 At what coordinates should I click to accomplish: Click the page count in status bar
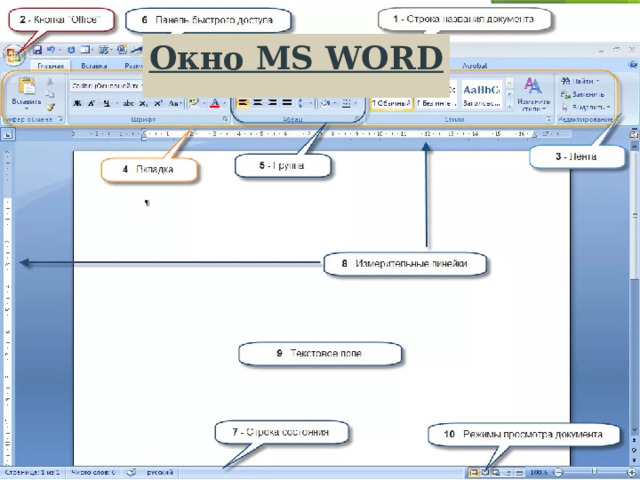[x=31, y=472]
